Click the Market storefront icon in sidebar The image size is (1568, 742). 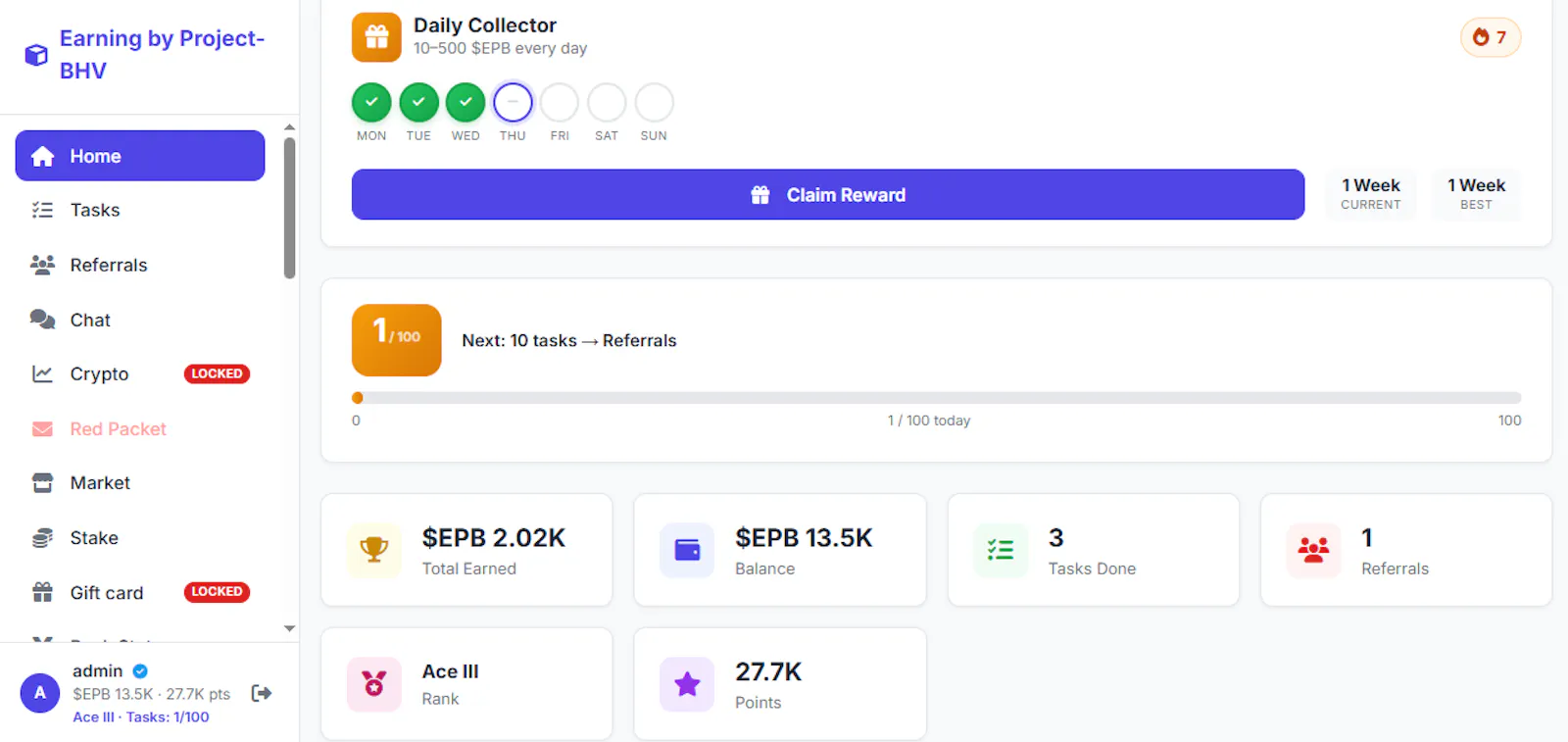coord(42,483)
